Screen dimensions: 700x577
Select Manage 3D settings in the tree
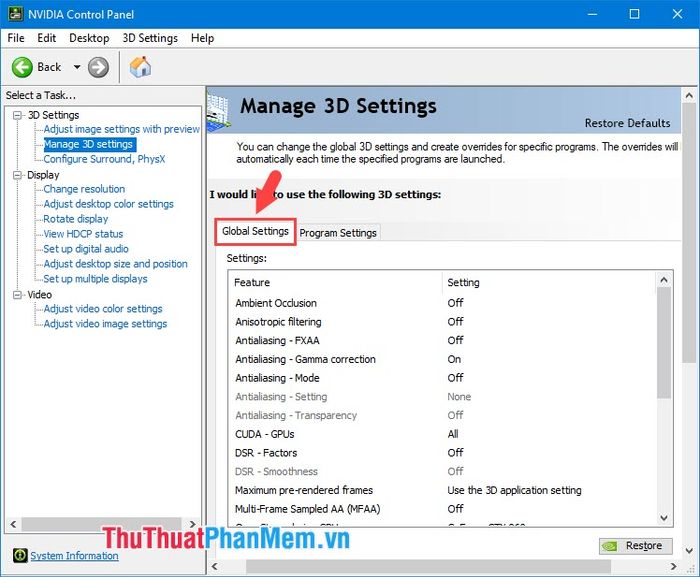coord(88,144)
